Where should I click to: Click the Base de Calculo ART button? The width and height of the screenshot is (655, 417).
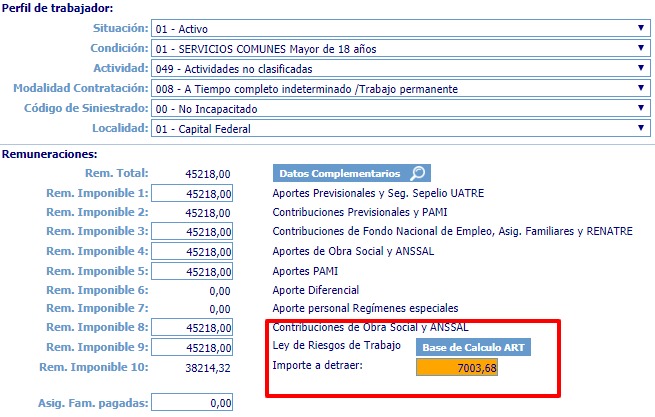pos(473,347)
